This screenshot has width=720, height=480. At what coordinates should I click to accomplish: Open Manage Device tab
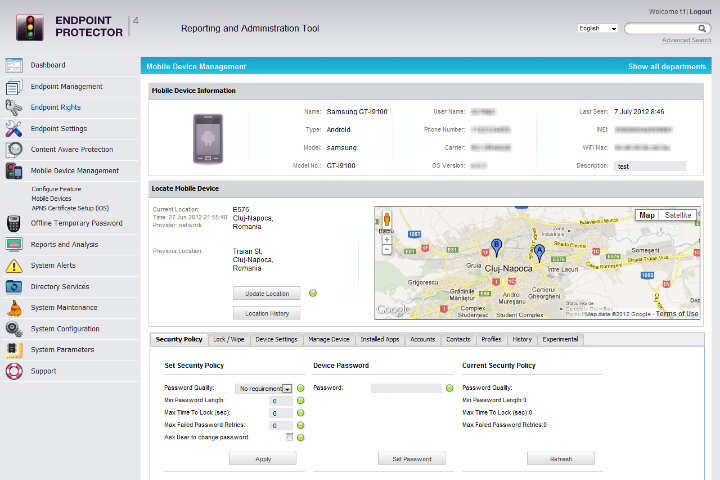point(329,339)
